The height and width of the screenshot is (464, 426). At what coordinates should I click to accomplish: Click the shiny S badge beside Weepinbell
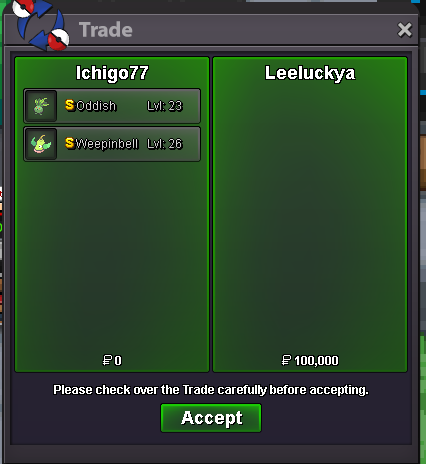70,143
